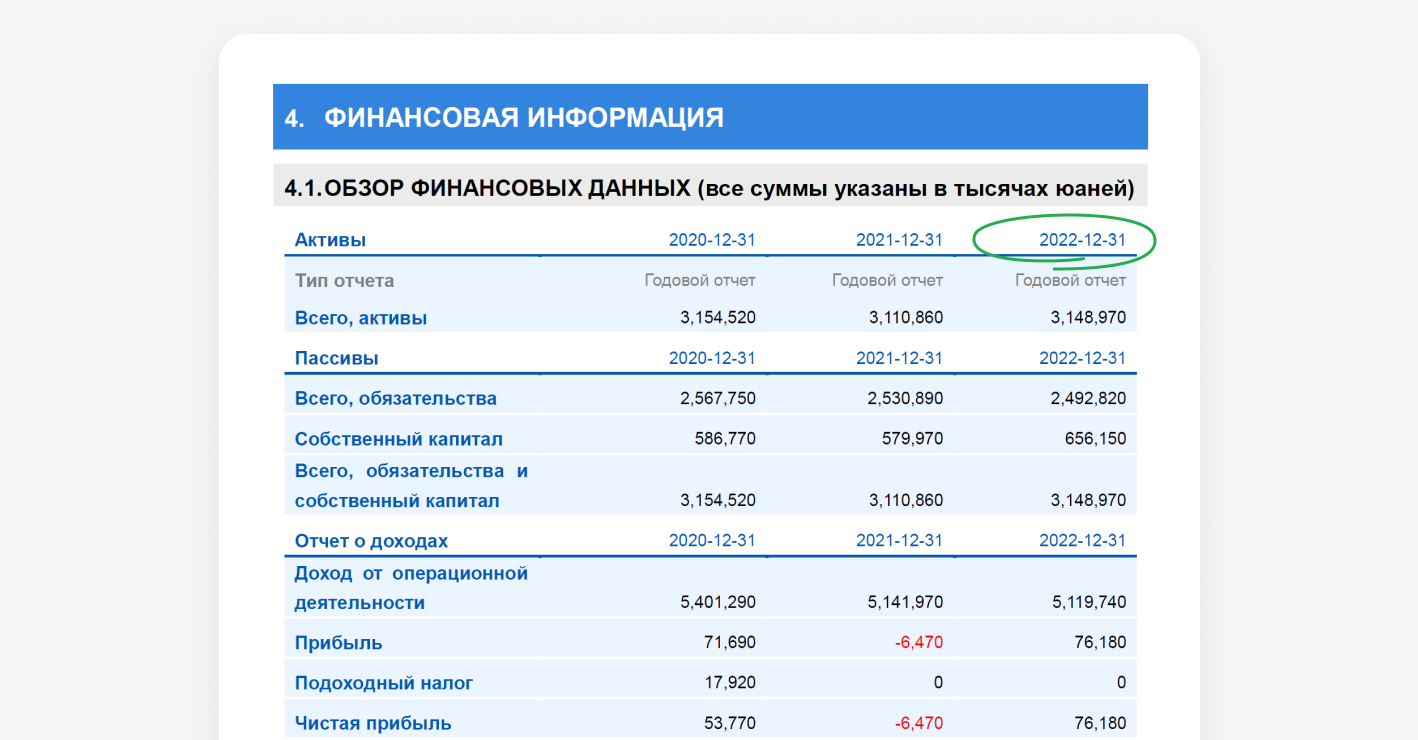Screen dimensions: 1418x740
Task: Click the red -6,470 value in Чистая прибыль row
Action: (918, 723)
